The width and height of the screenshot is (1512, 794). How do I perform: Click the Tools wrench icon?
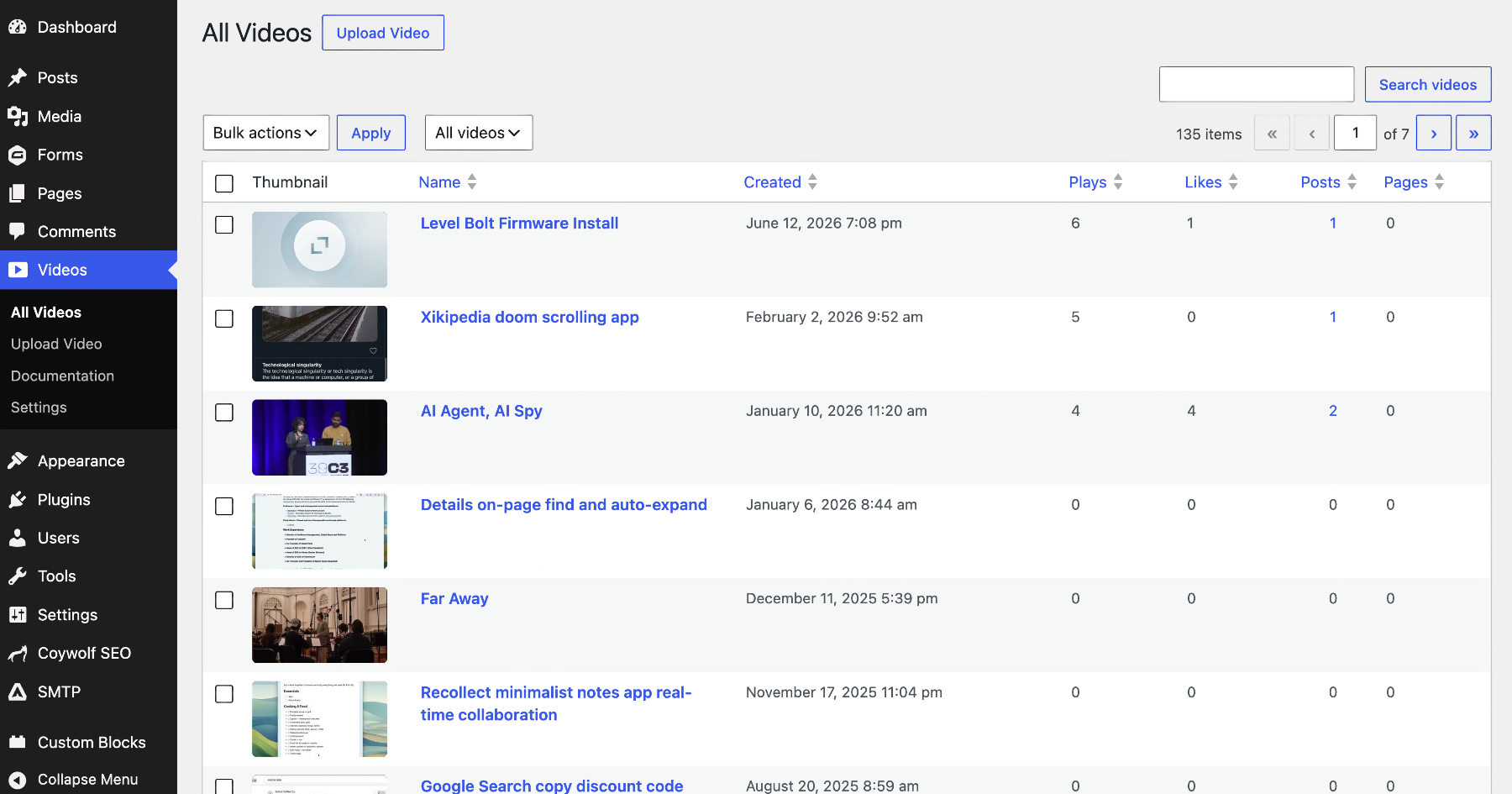pos(18,576)
